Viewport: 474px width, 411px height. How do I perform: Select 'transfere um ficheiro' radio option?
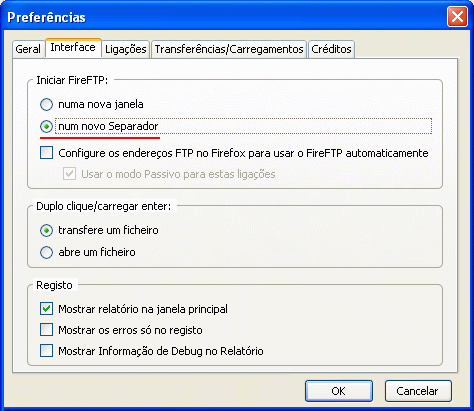(x=46, y=230)
